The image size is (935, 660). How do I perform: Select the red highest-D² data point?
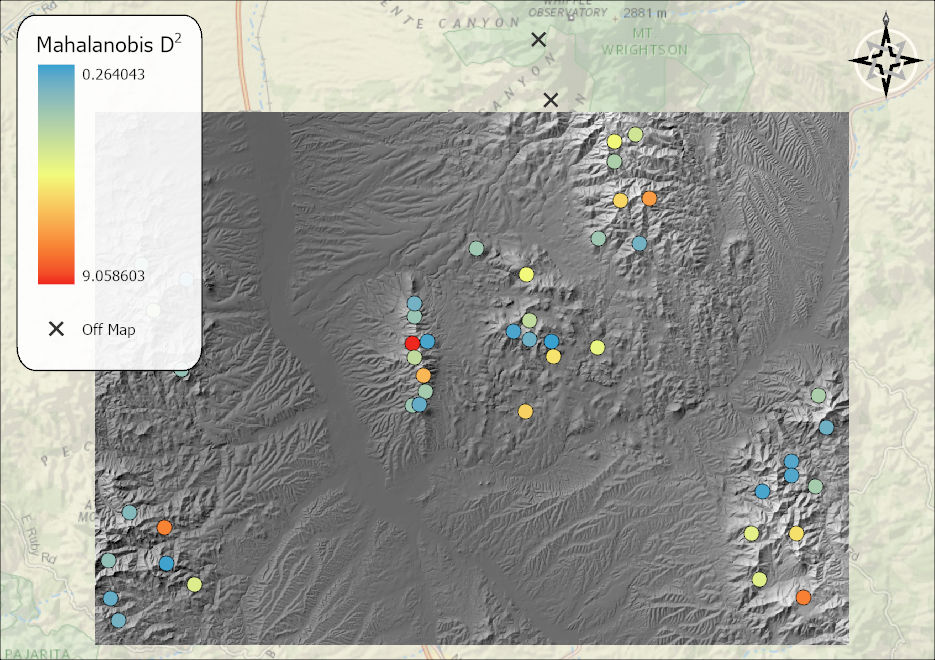[x=412, y=343]
